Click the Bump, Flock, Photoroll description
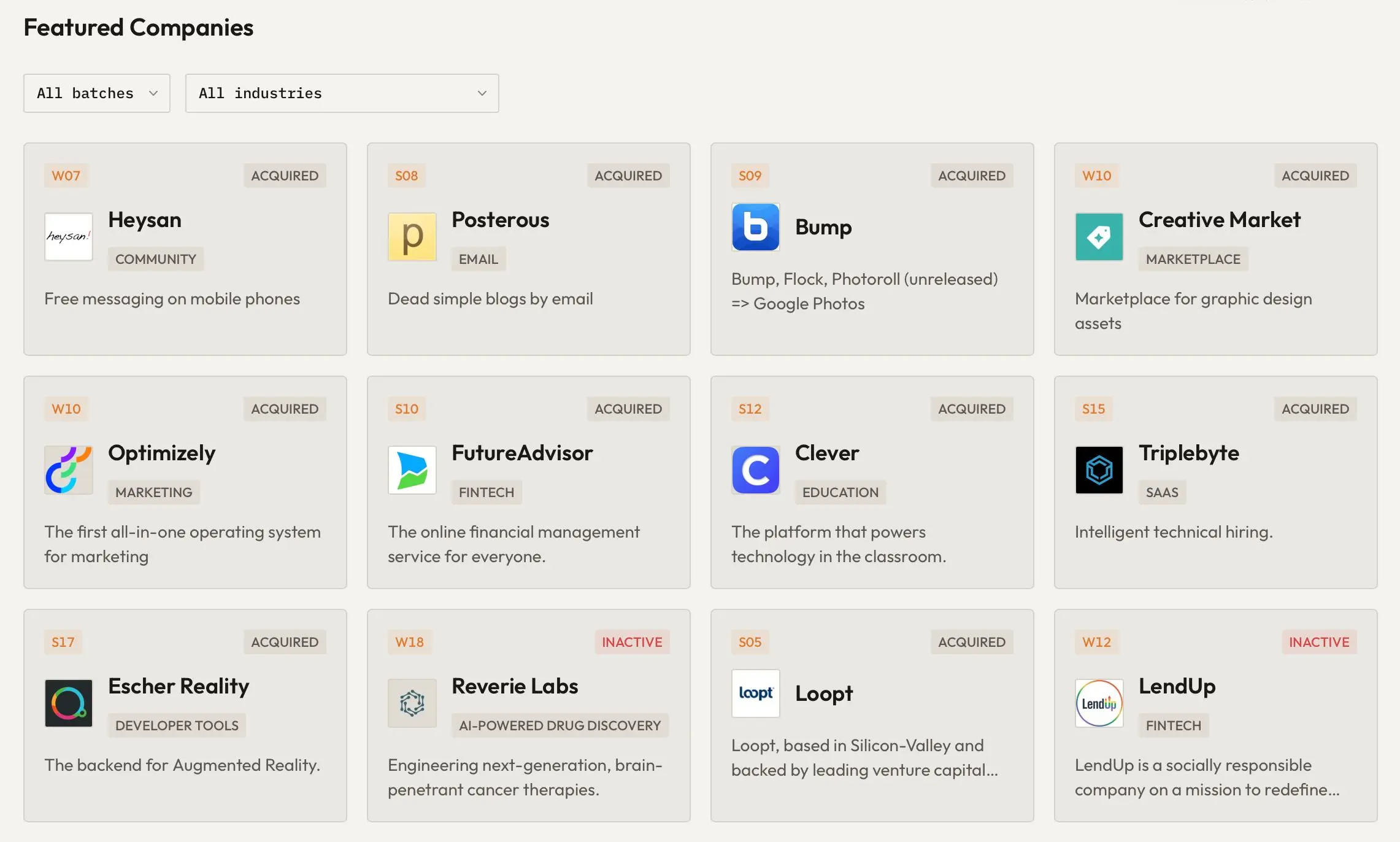Viewport: 1400px width, 842px height. (x=864, y=292)
